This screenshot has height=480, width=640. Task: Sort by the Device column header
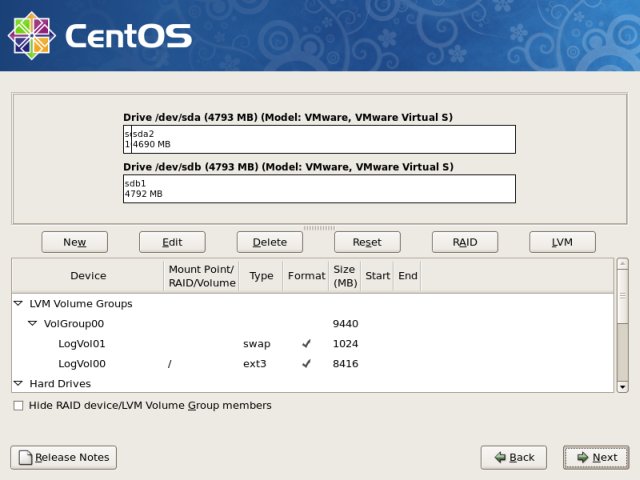[88, 276]
